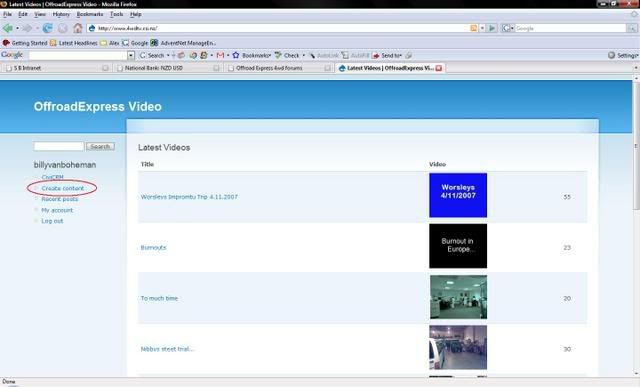Switch to the National Bank NZD USD tab
Viewport: 640px width, 387px height.
pos(168,68)
